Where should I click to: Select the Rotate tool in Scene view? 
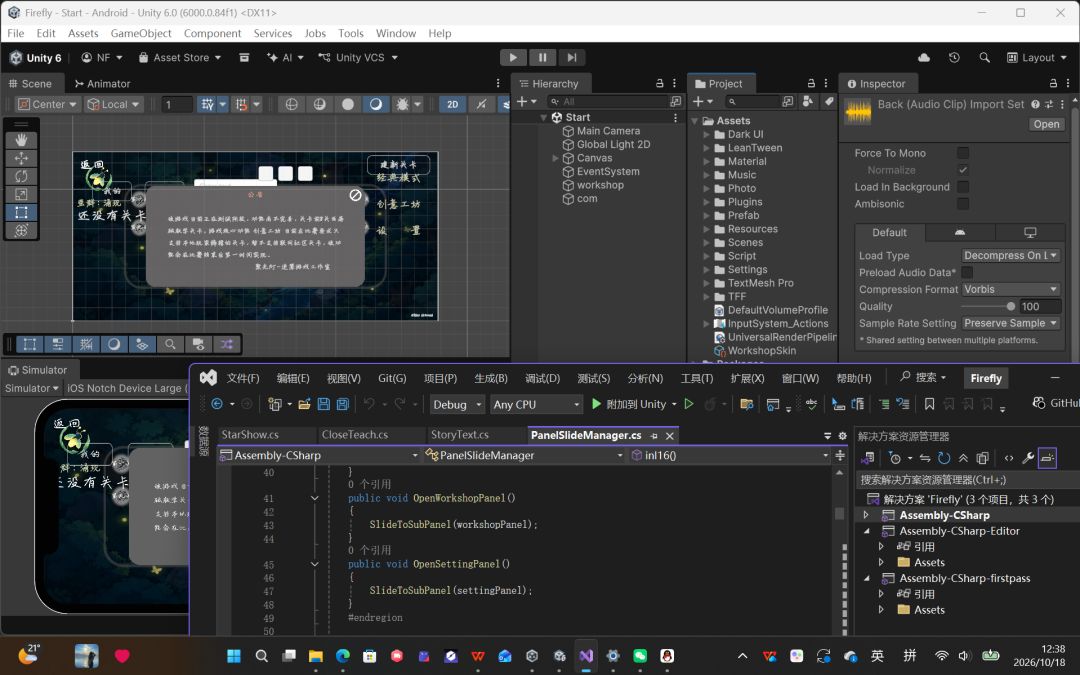(21, 176)
